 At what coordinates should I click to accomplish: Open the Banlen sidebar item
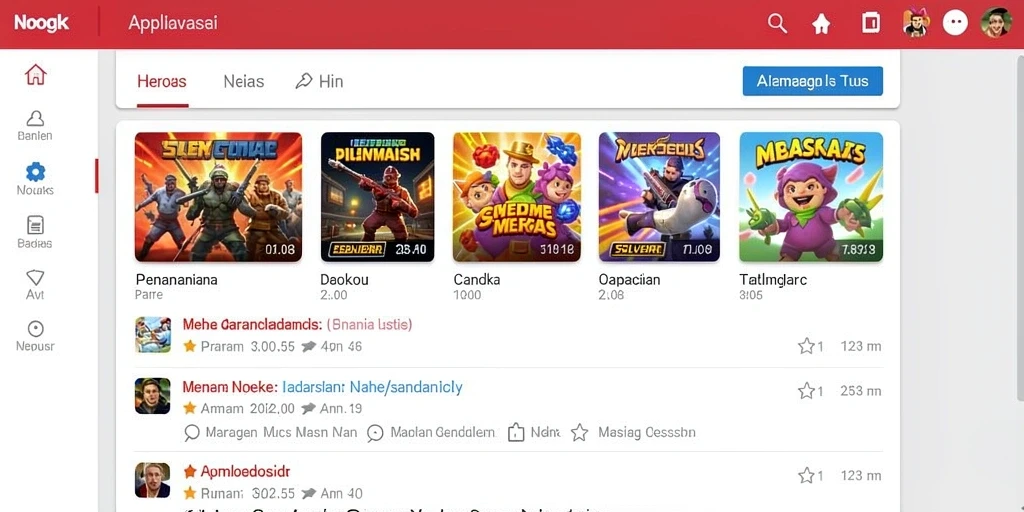click(35, 125)
